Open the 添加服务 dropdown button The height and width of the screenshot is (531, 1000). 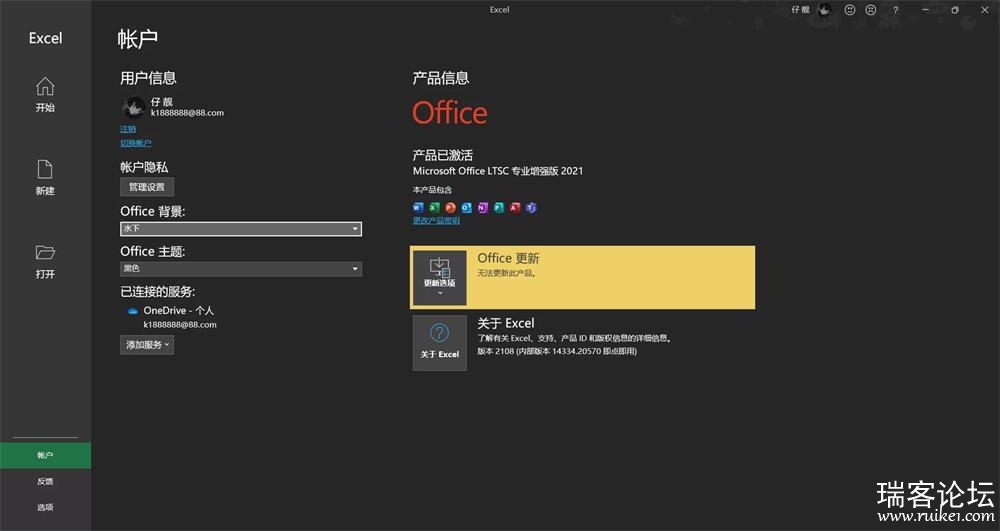[147, 345]
